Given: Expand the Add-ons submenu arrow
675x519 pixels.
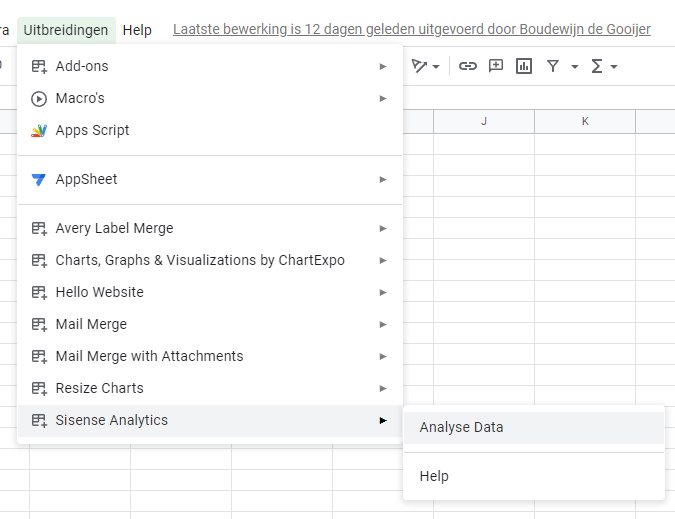Looking at the screenshot, I should [383, 66].
